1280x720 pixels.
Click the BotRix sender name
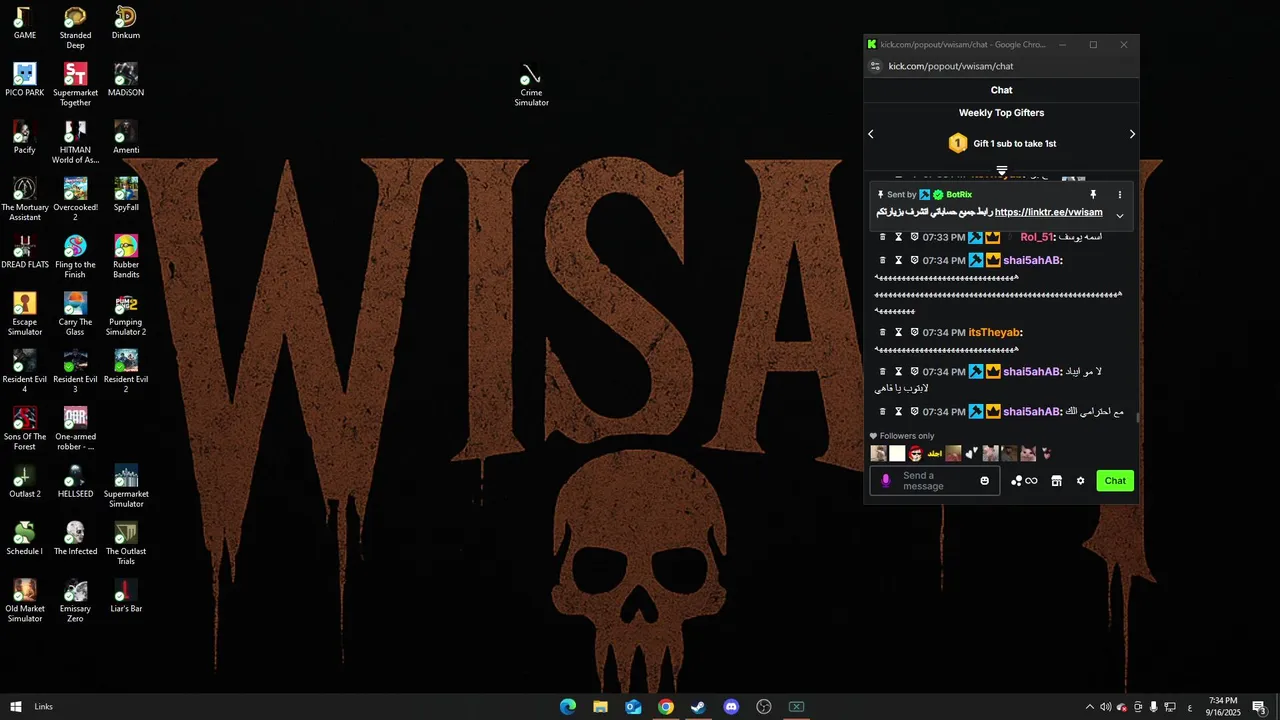point(959,195)
